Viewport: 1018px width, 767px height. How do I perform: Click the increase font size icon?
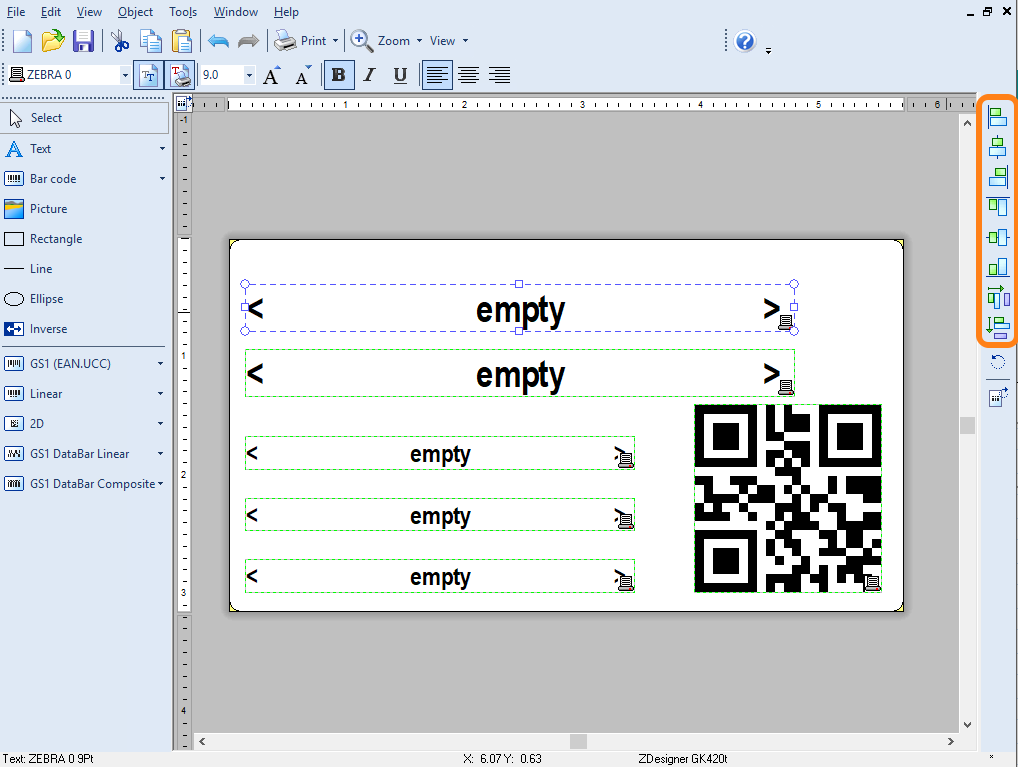point(271,75)
